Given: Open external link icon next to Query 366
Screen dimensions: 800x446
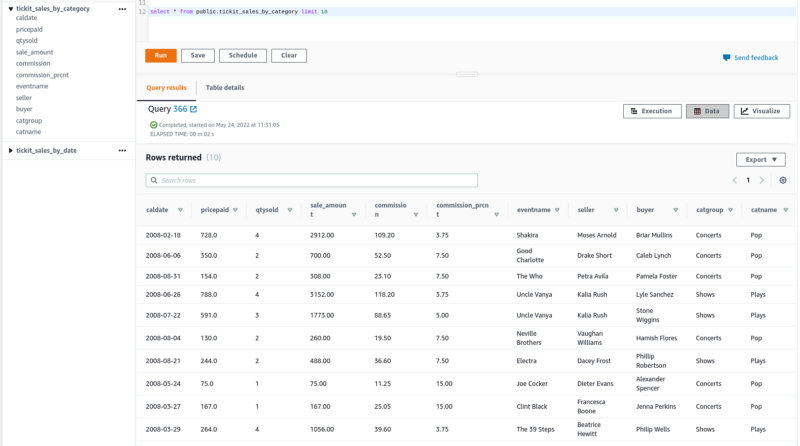Looking at the screenshot, I should pos(193,109).
